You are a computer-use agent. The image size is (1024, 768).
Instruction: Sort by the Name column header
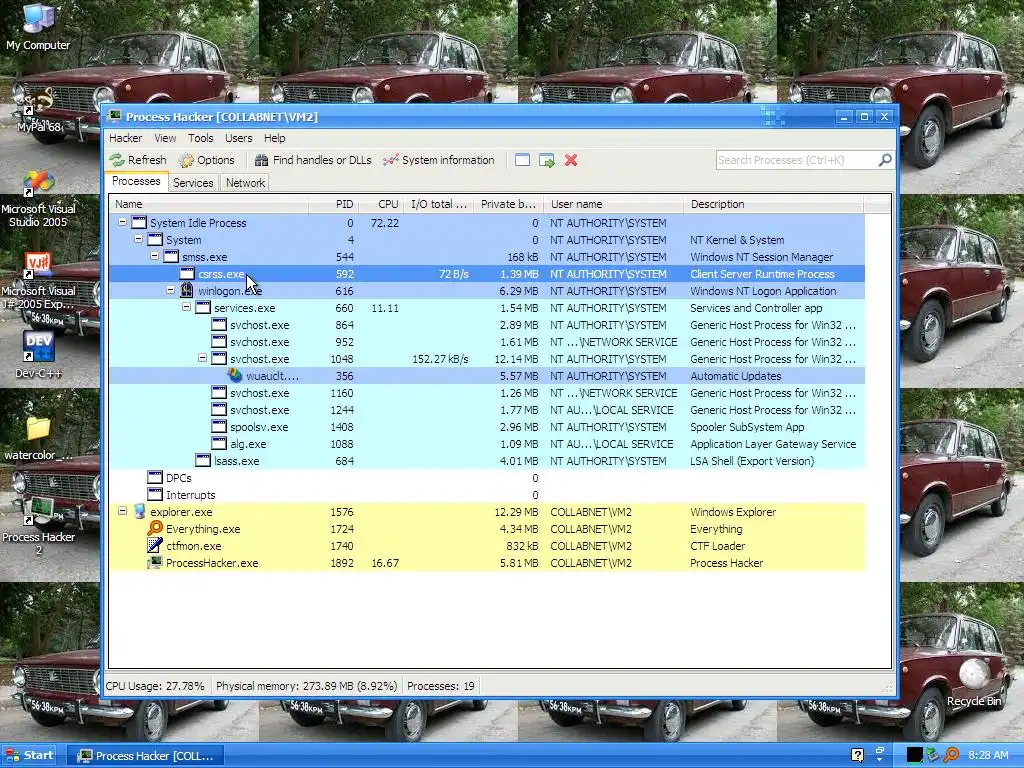click(x=208, y=204)
